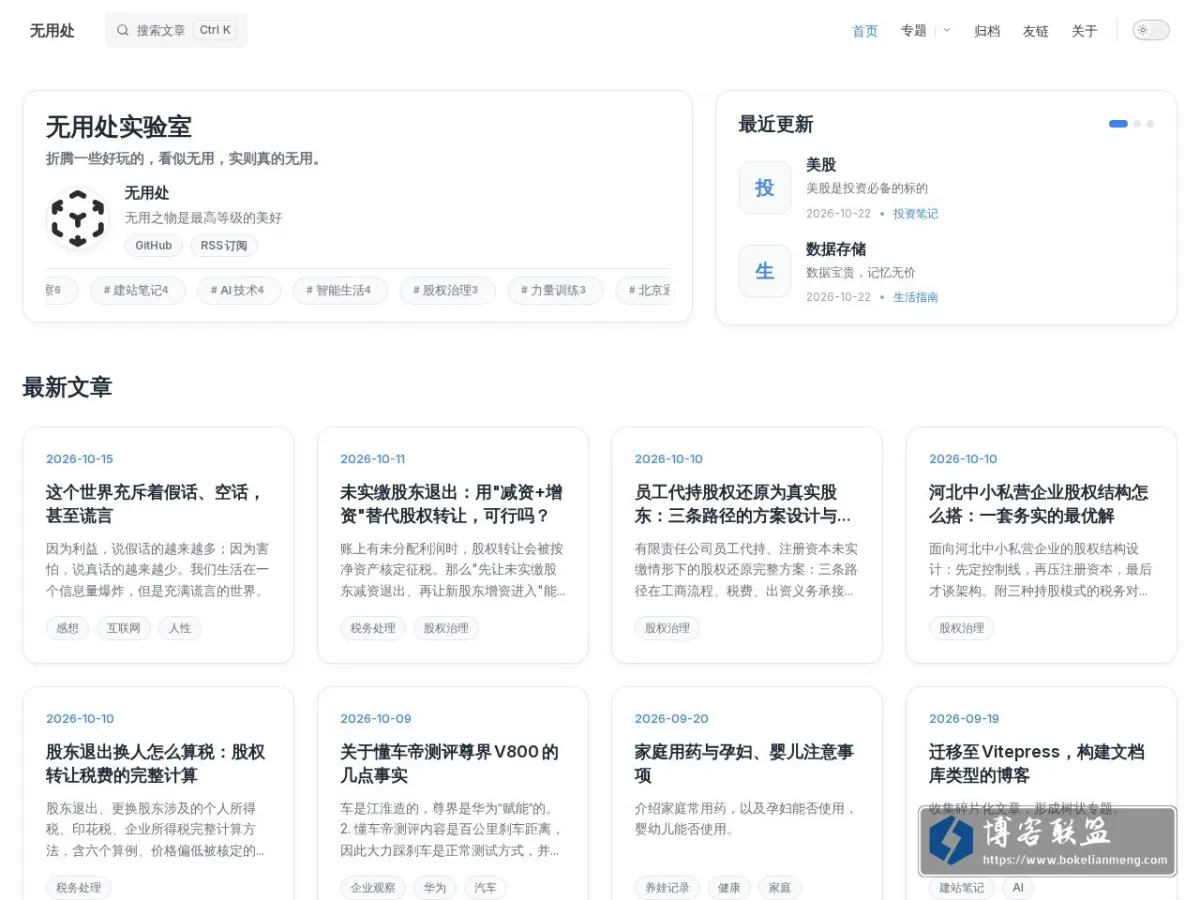
Task: Select the AI技术 tag
Action: [238, 291]
